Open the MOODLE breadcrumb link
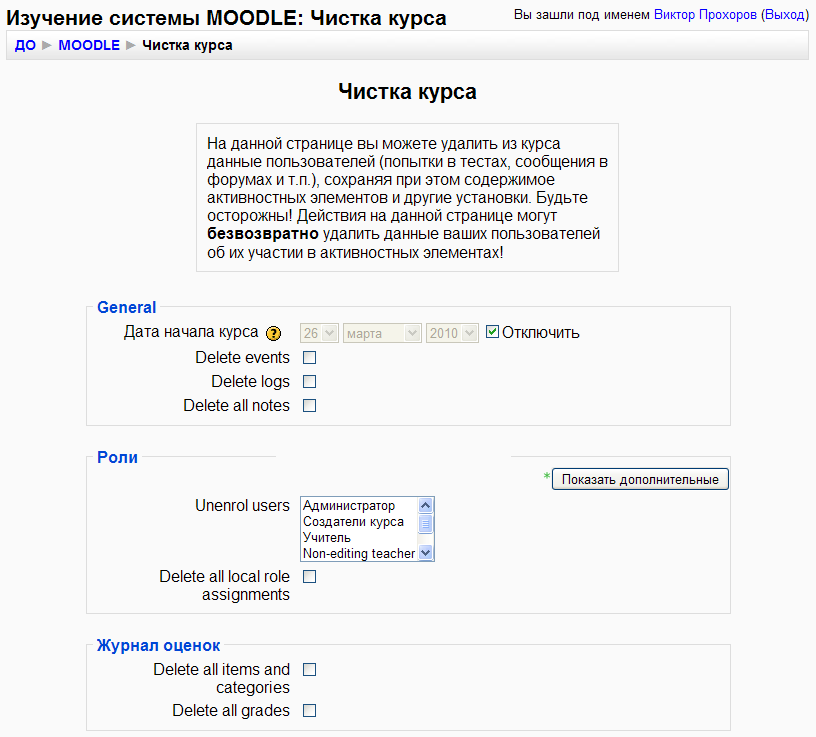 [x=89, y=45]
